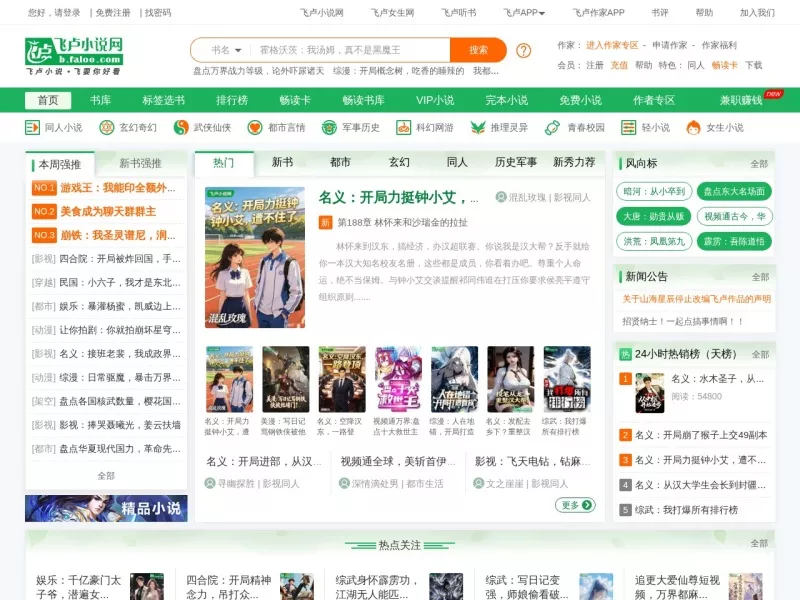800x600 pixels.
Task: Switch to the 新秀力荐 tab
Action: point(574,162)
